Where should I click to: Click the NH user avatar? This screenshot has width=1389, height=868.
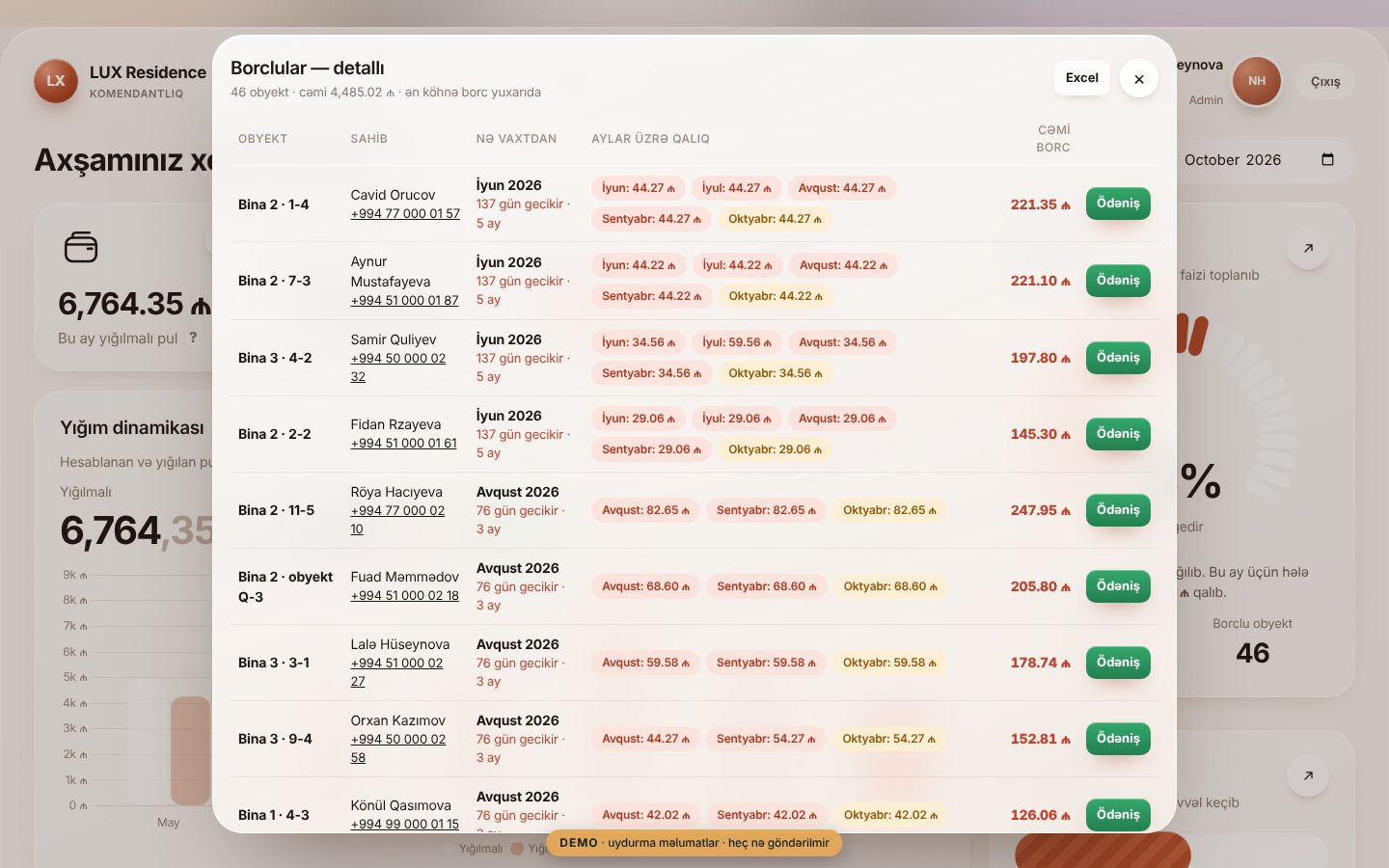coord(1257,81)
